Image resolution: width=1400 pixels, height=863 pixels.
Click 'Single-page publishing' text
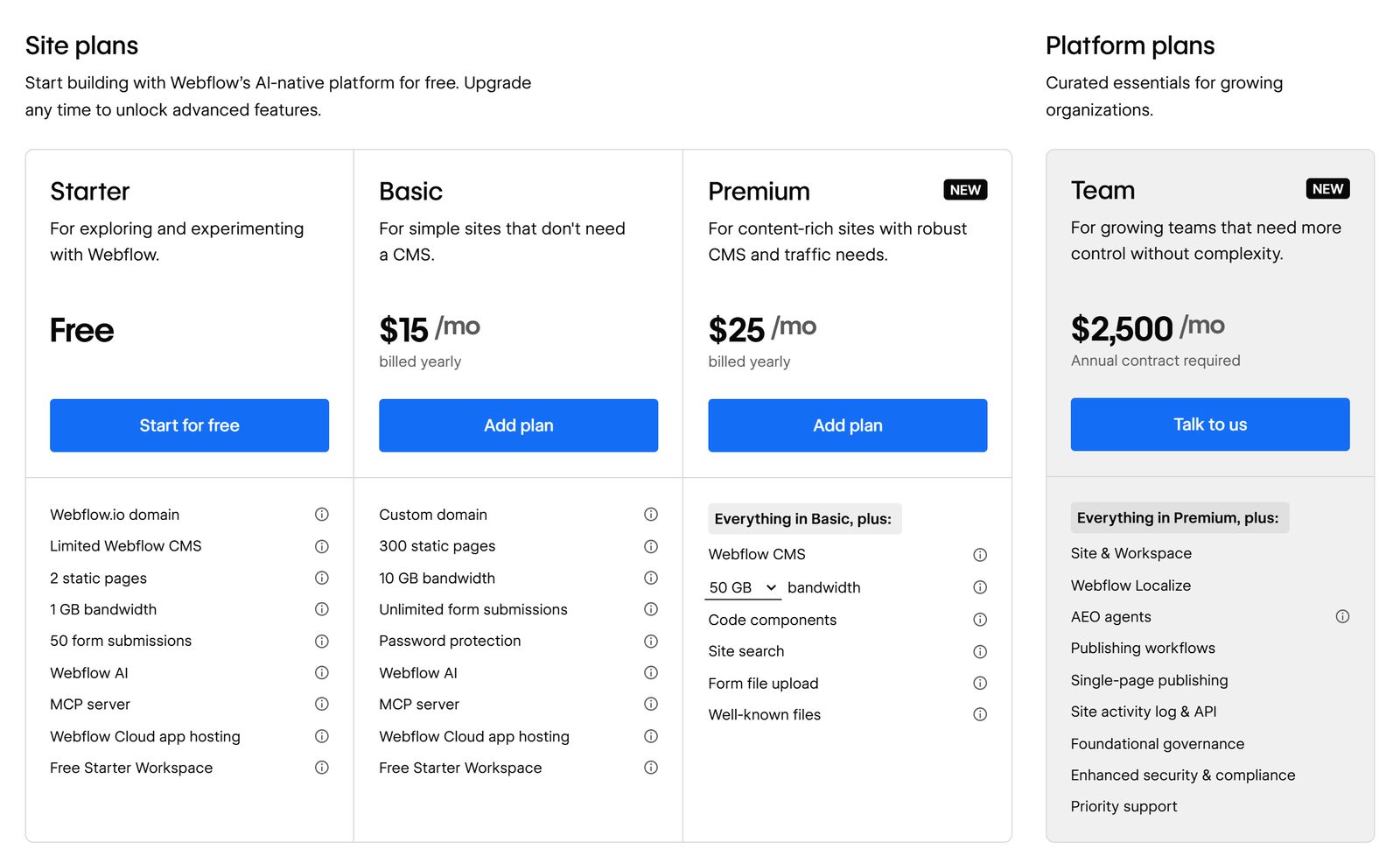pos(1149,680)
